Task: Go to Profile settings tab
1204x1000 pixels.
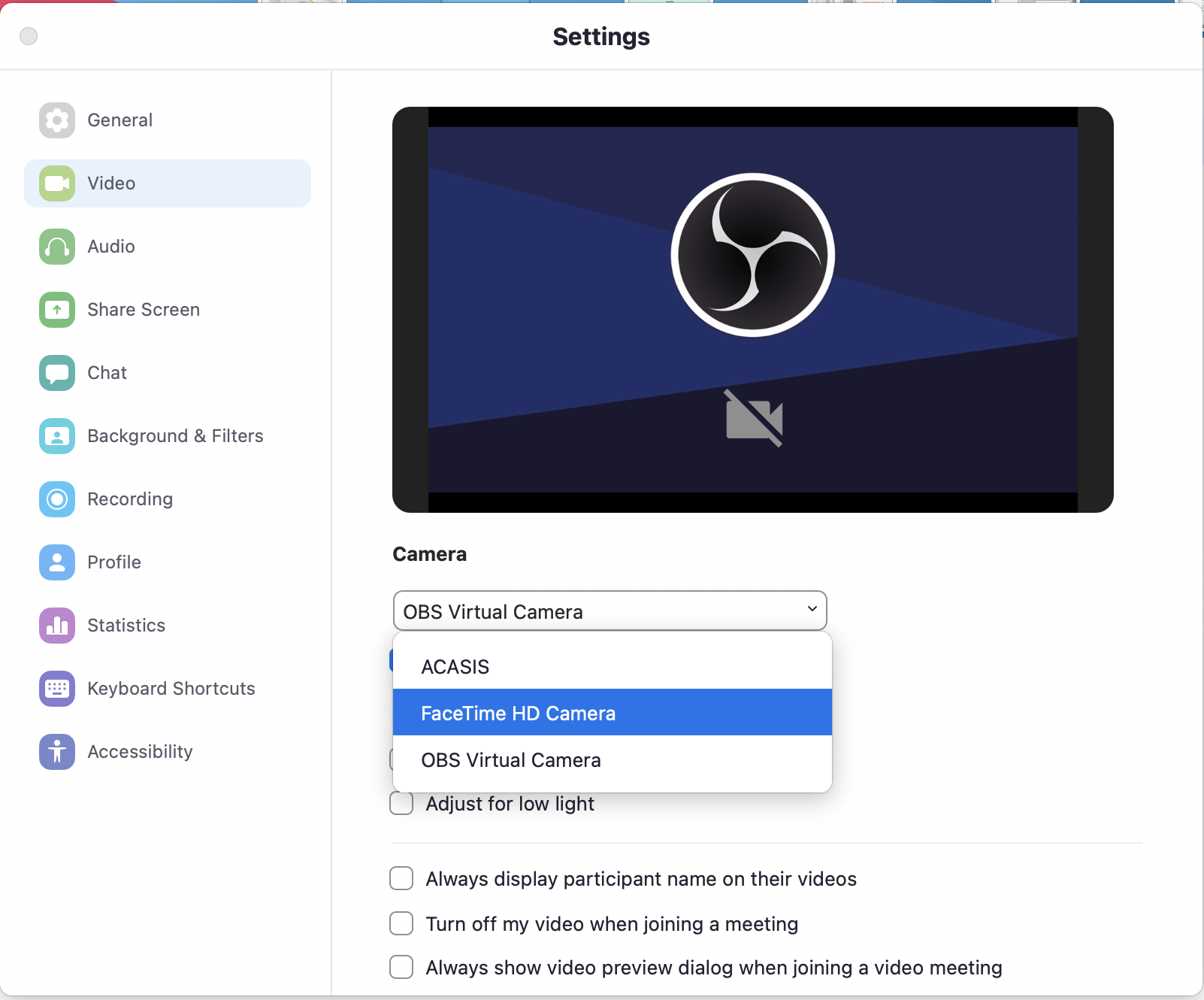Action: (x=114, y=562)
